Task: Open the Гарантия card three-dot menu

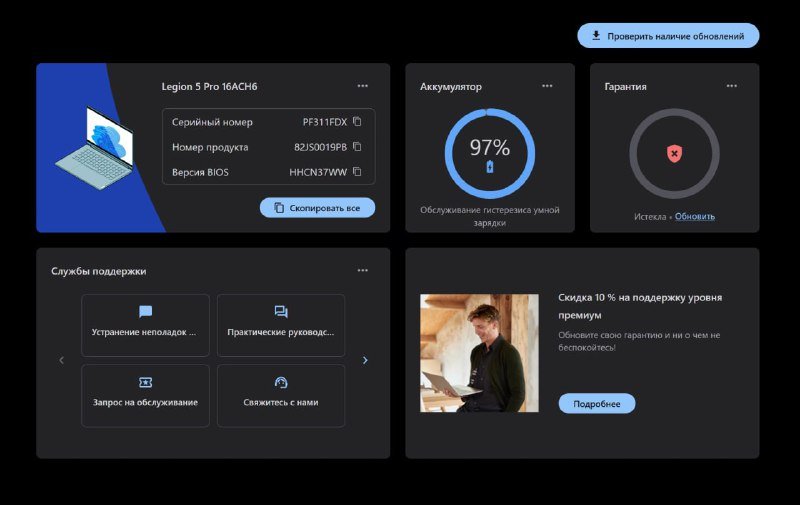Action: (732, 86)
